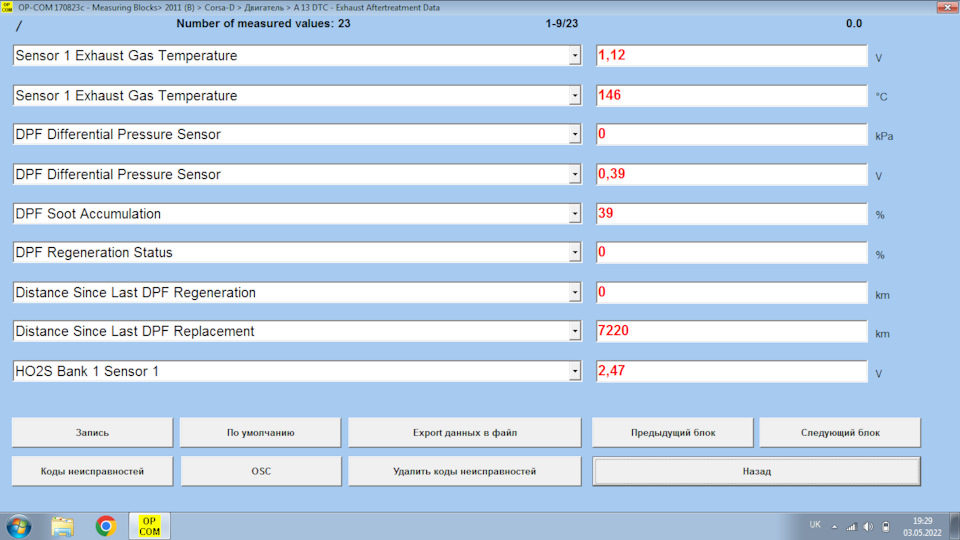
Task: Click DPF Regeneration Status value field
Action: pos(732,252)
